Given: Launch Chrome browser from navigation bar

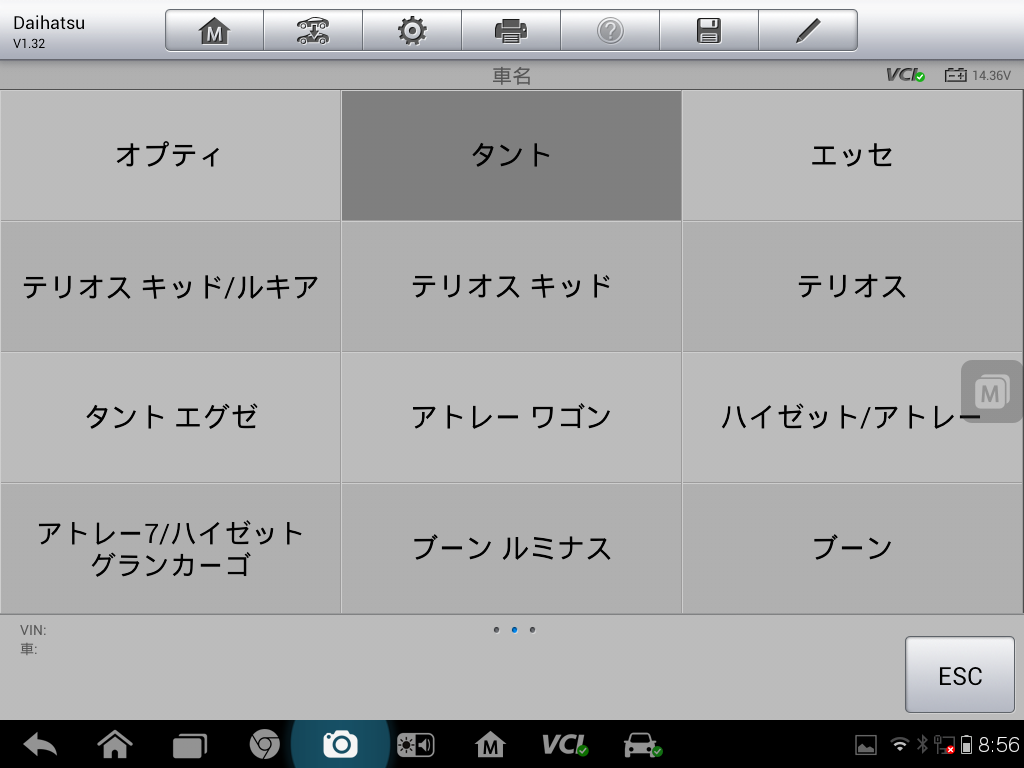Looking at the screenshot, I should [x=264, y=744].
